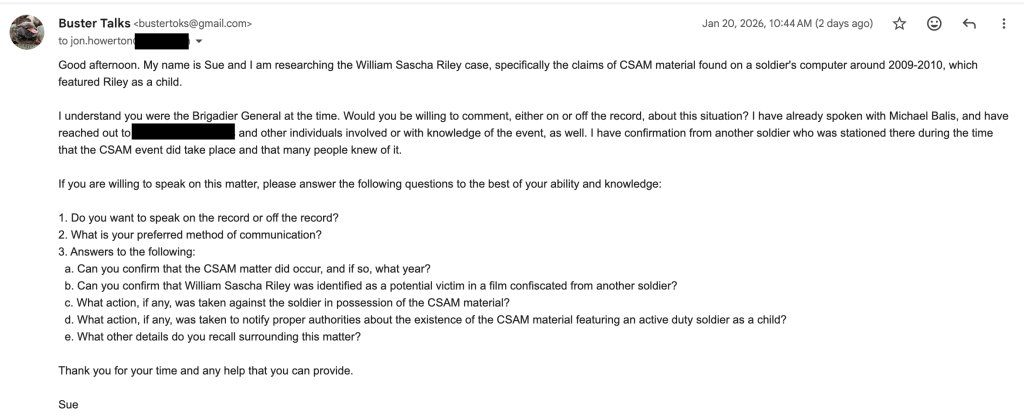Add an emoji reaction to the message
Screen dimensions: 1024x418
click(x=934, y=22)
